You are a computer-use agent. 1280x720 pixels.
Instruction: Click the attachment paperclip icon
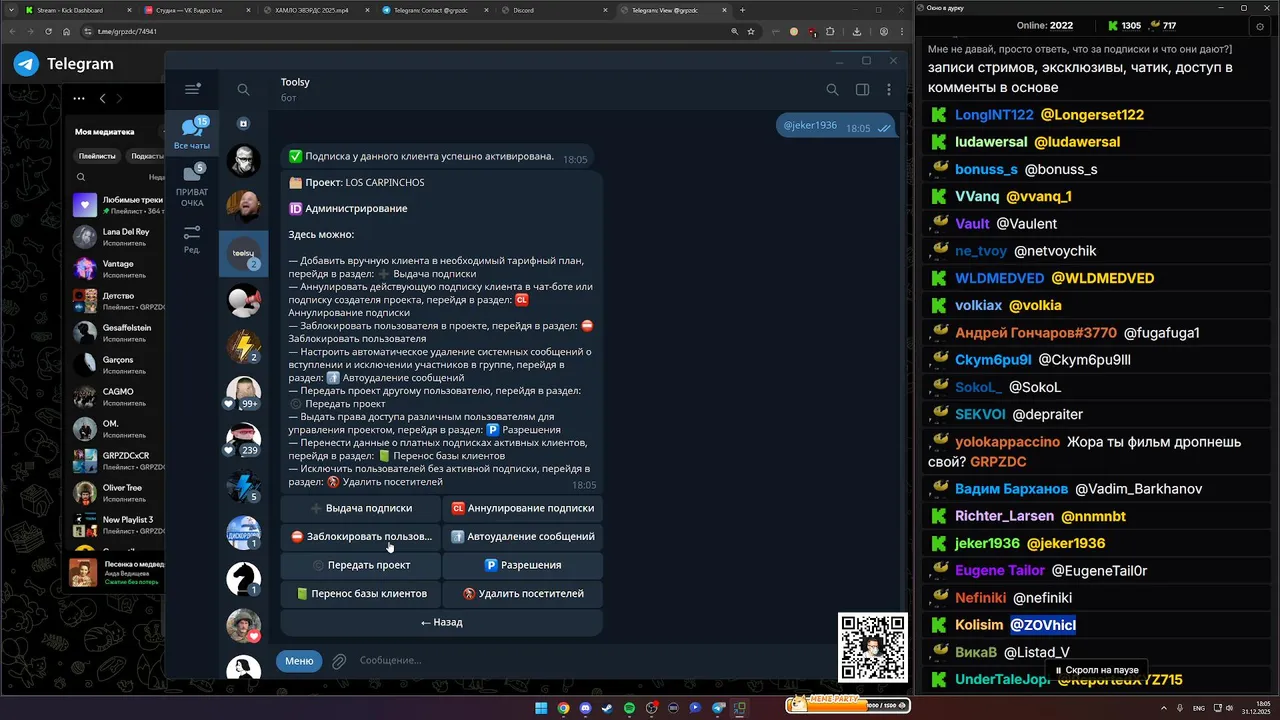coord(340,660)
